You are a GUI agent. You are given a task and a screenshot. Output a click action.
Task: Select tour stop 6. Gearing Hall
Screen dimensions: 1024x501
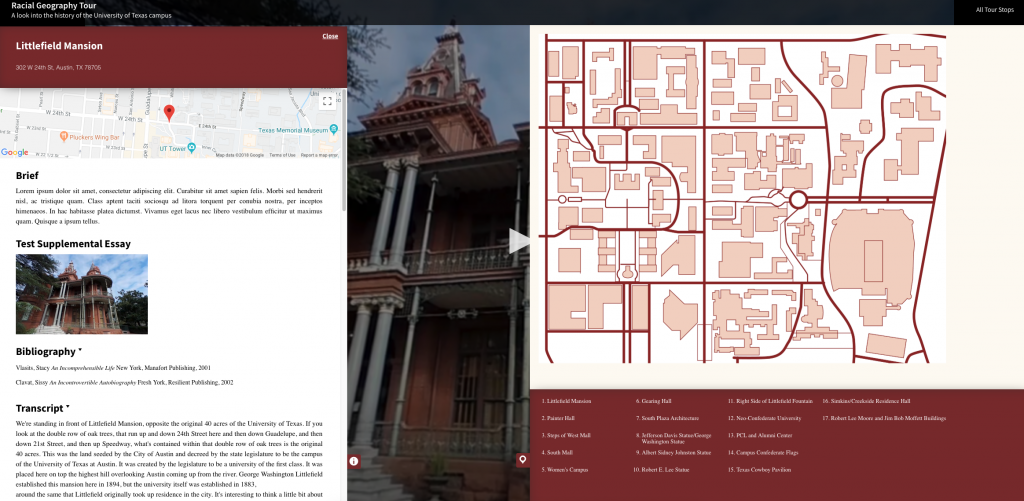[x=653, y=401]
